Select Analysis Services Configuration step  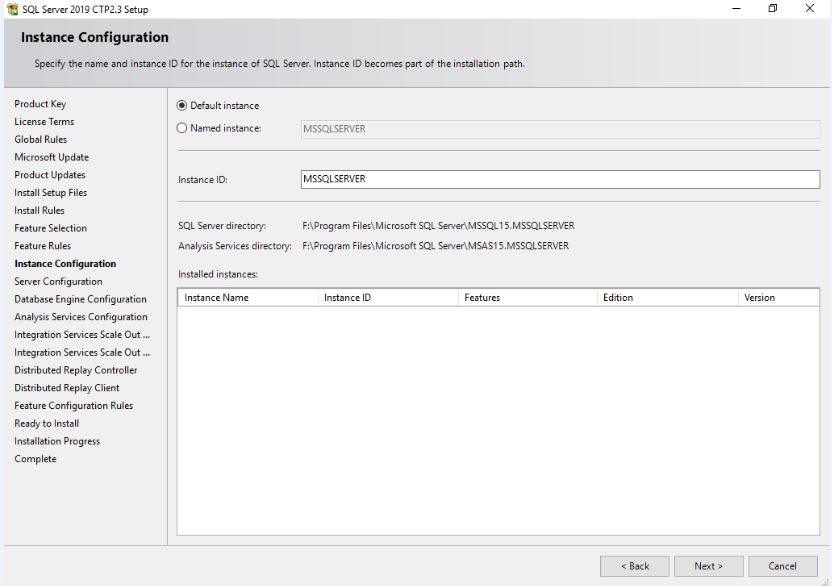point(81,317)
